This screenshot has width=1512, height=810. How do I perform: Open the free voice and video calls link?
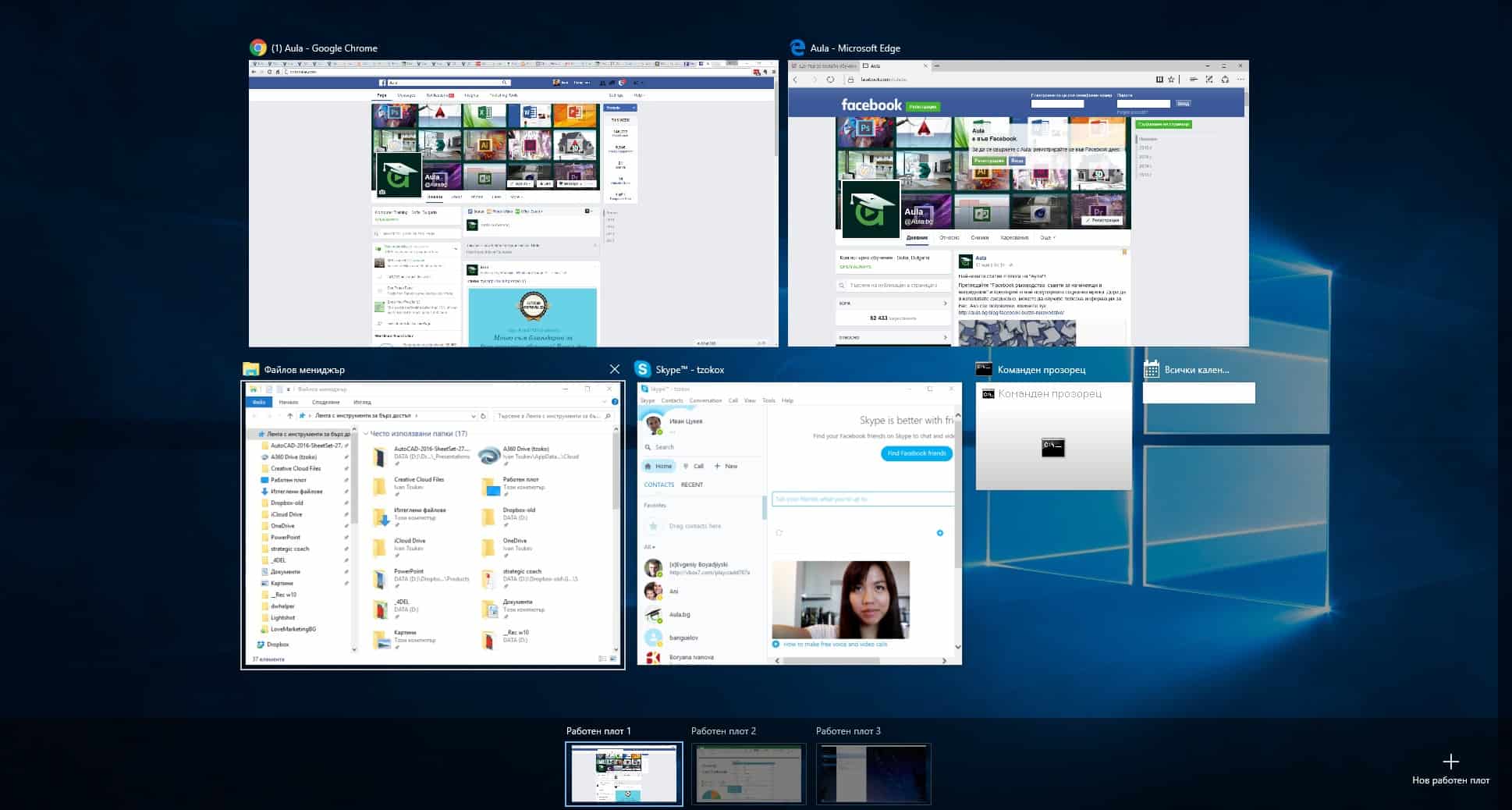(835, 645)
